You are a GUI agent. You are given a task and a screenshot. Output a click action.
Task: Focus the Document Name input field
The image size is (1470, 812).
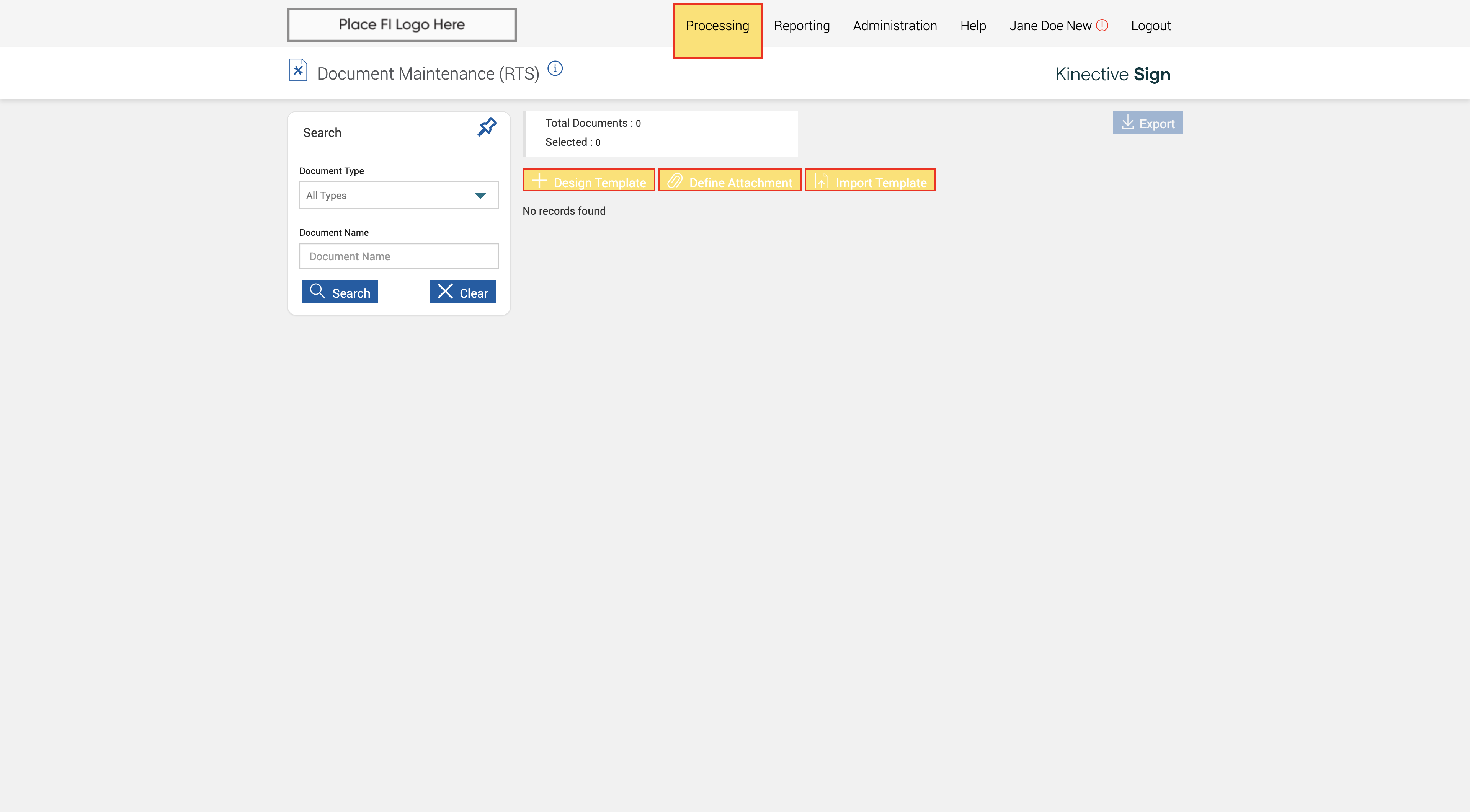[398, 257]
